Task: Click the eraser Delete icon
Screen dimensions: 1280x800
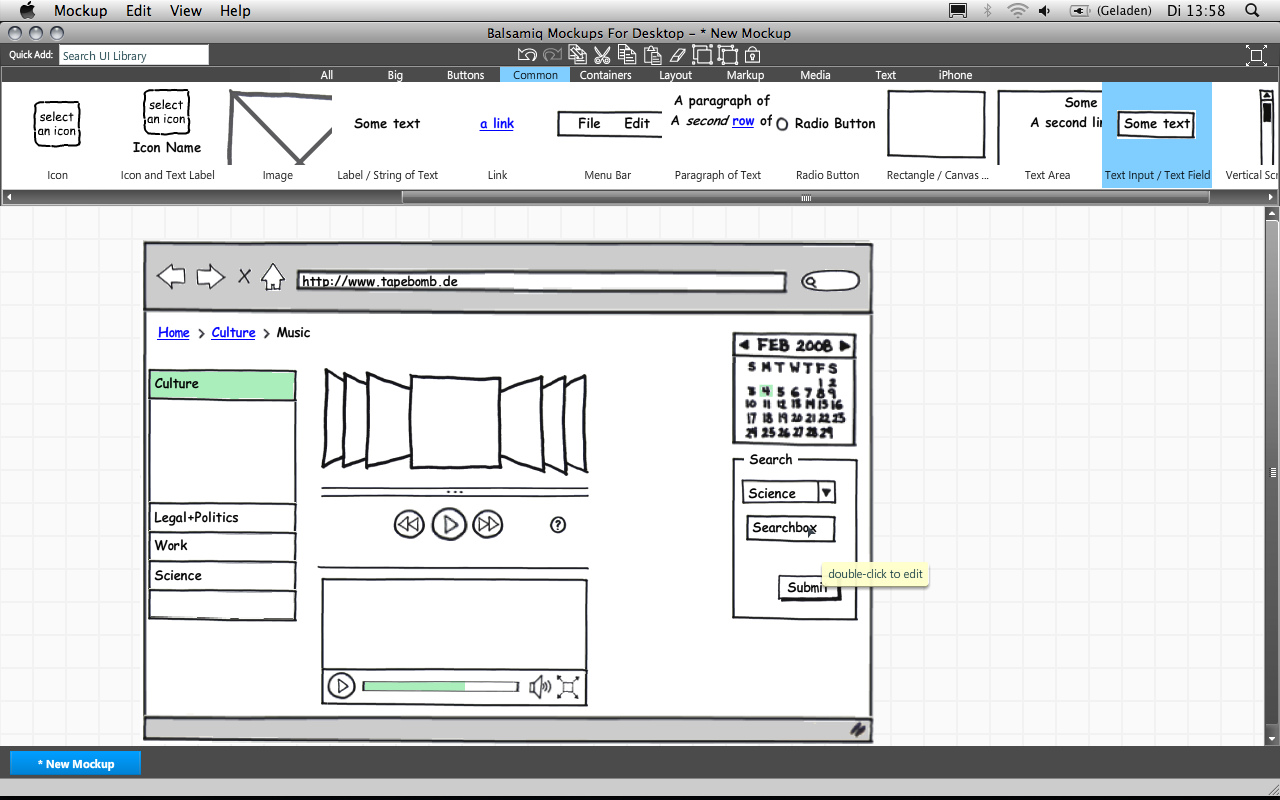Action: [x=678, y=55]
